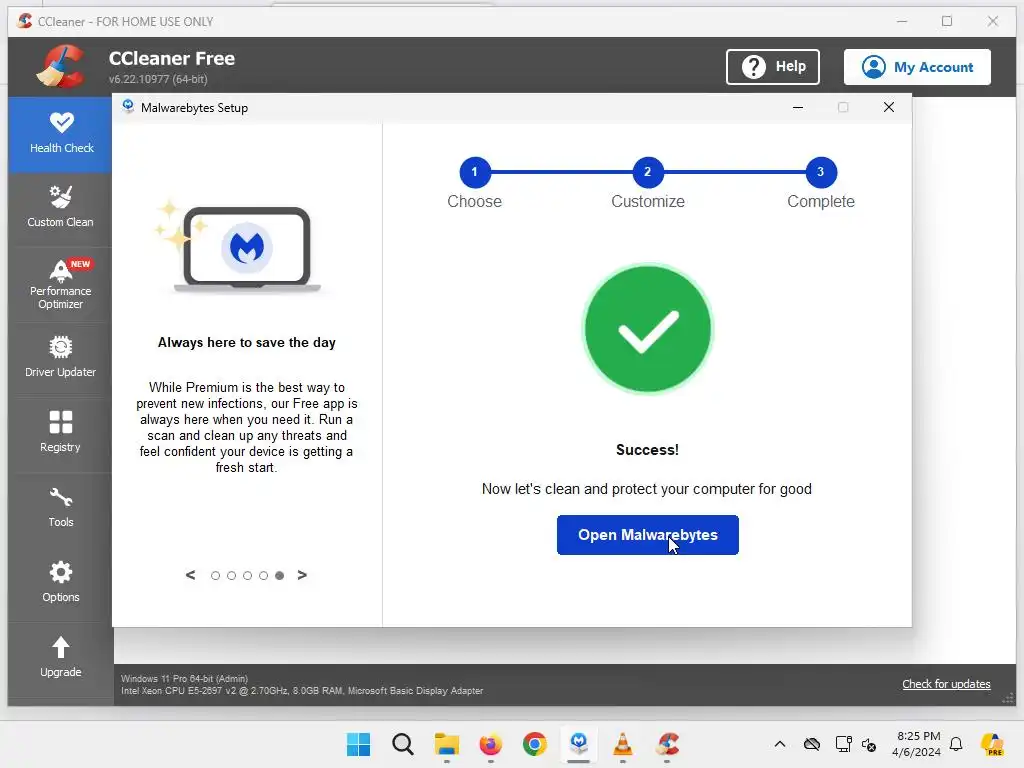Open the Tools section
Screen dimensions: 1024x768
61,507
